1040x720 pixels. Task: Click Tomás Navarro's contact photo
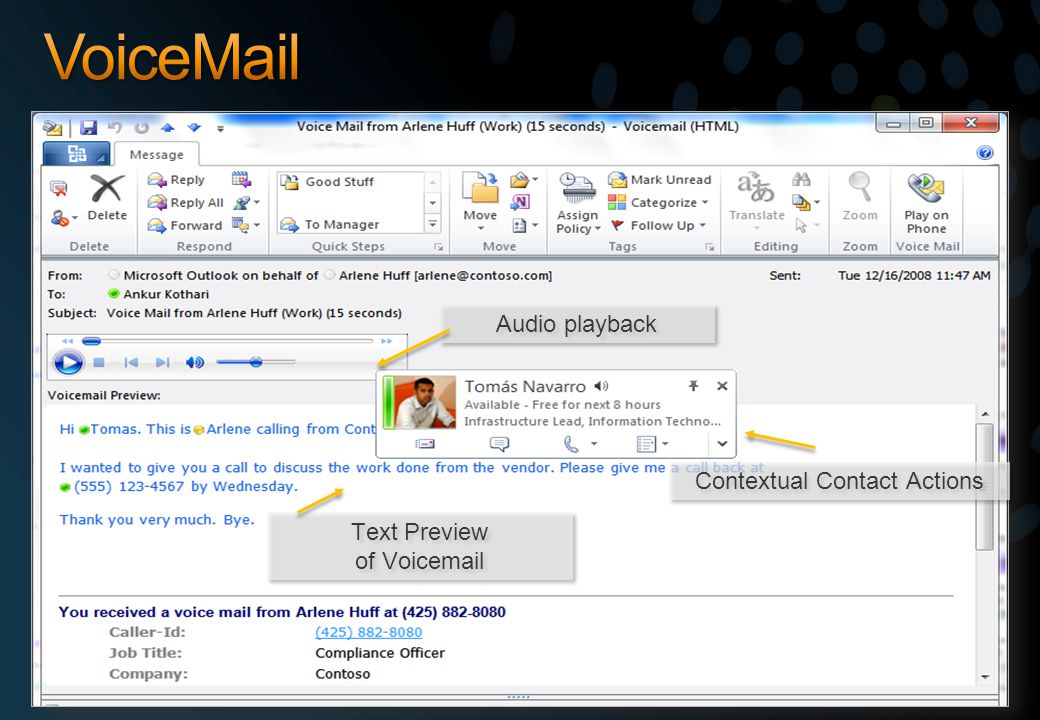(425, 402)
